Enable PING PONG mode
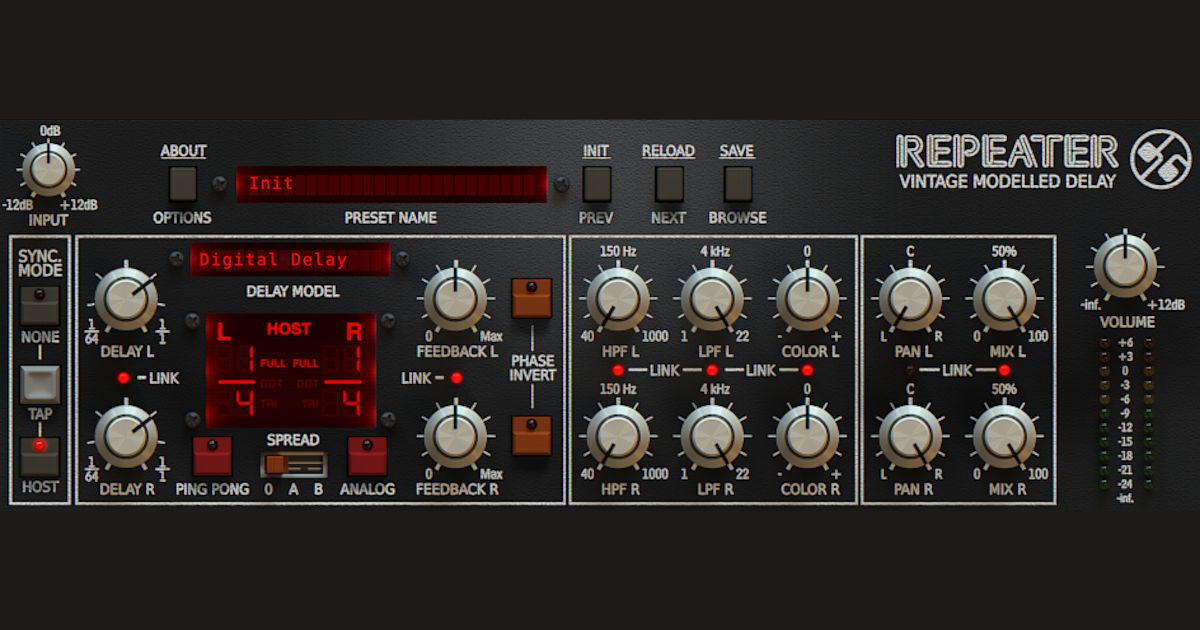 pos(212,455)
